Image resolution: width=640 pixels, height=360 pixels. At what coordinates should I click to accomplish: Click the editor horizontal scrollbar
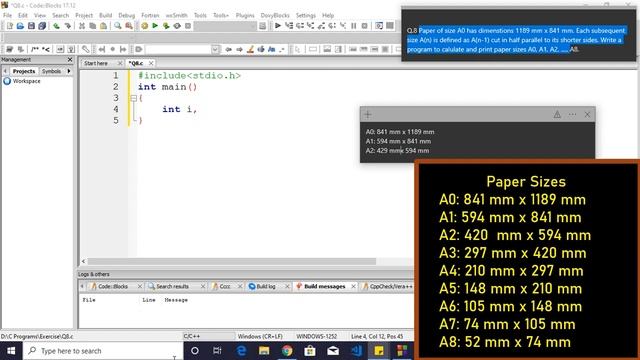[231, 261]
